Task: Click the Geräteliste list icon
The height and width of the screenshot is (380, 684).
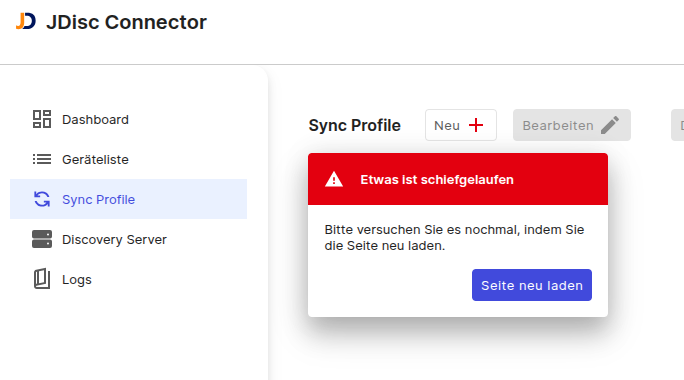Action: pyautogui.click(x=42, y=159)
